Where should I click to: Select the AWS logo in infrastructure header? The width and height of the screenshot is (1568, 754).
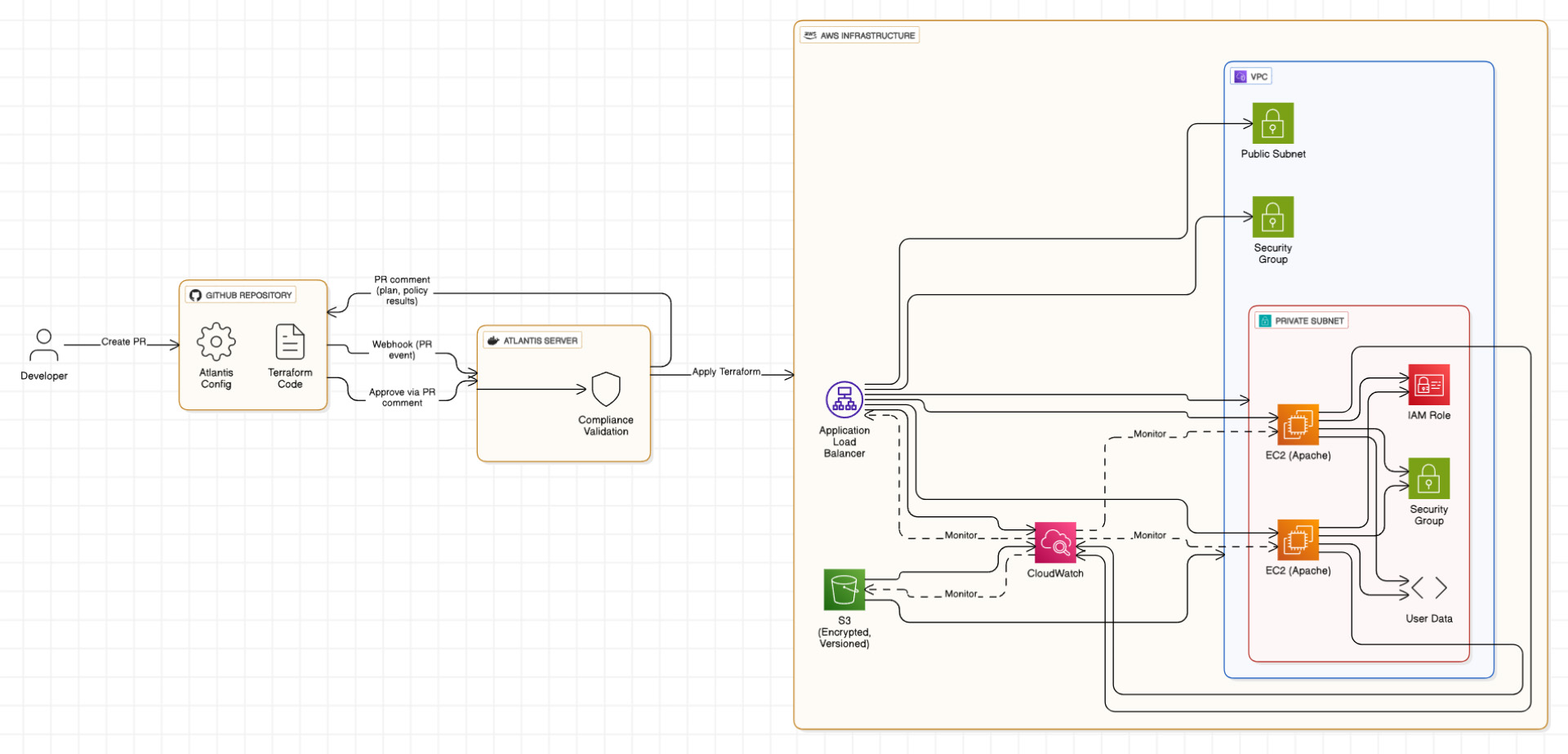tap(810, 35)
